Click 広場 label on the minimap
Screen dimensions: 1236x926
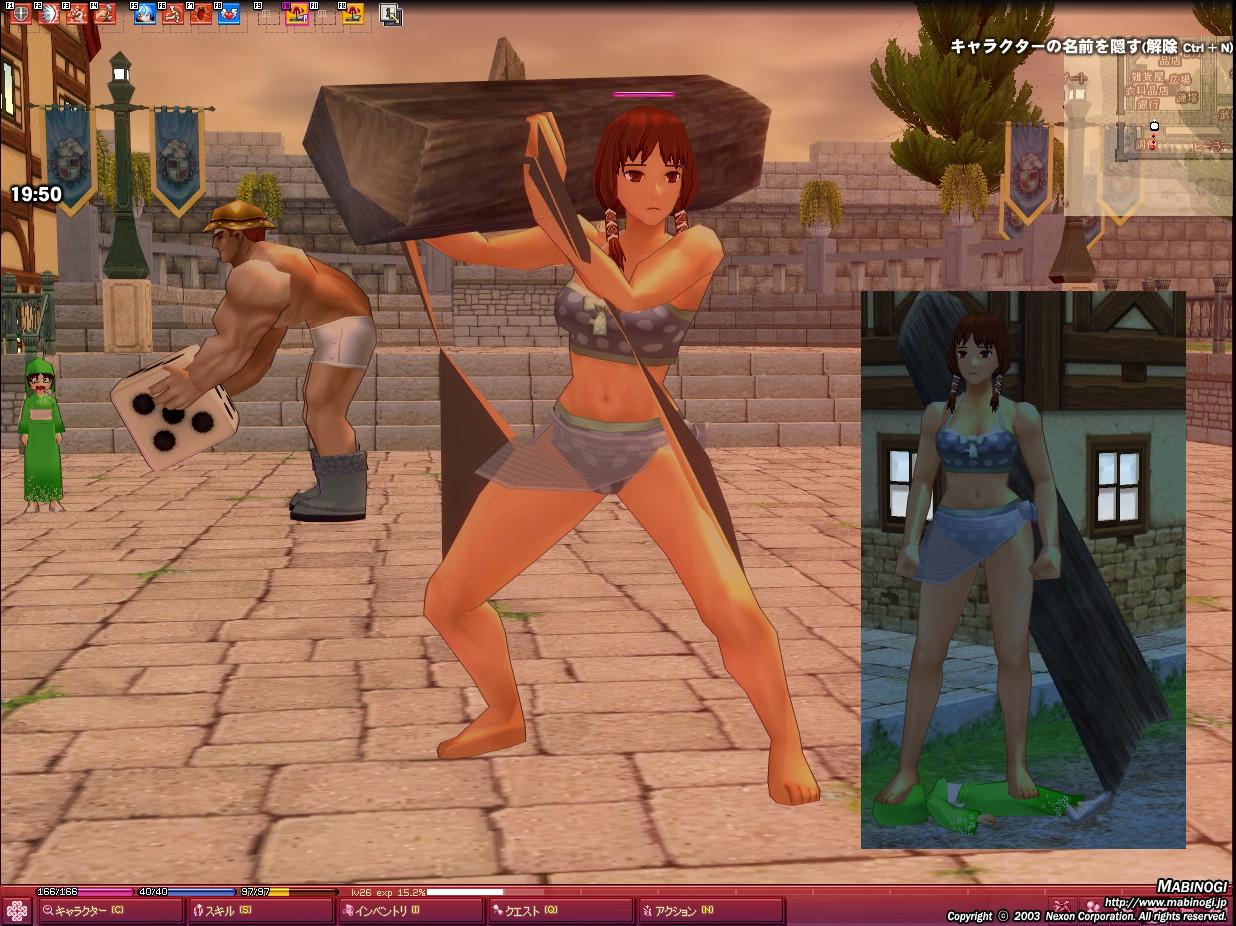coord(1180,80)
